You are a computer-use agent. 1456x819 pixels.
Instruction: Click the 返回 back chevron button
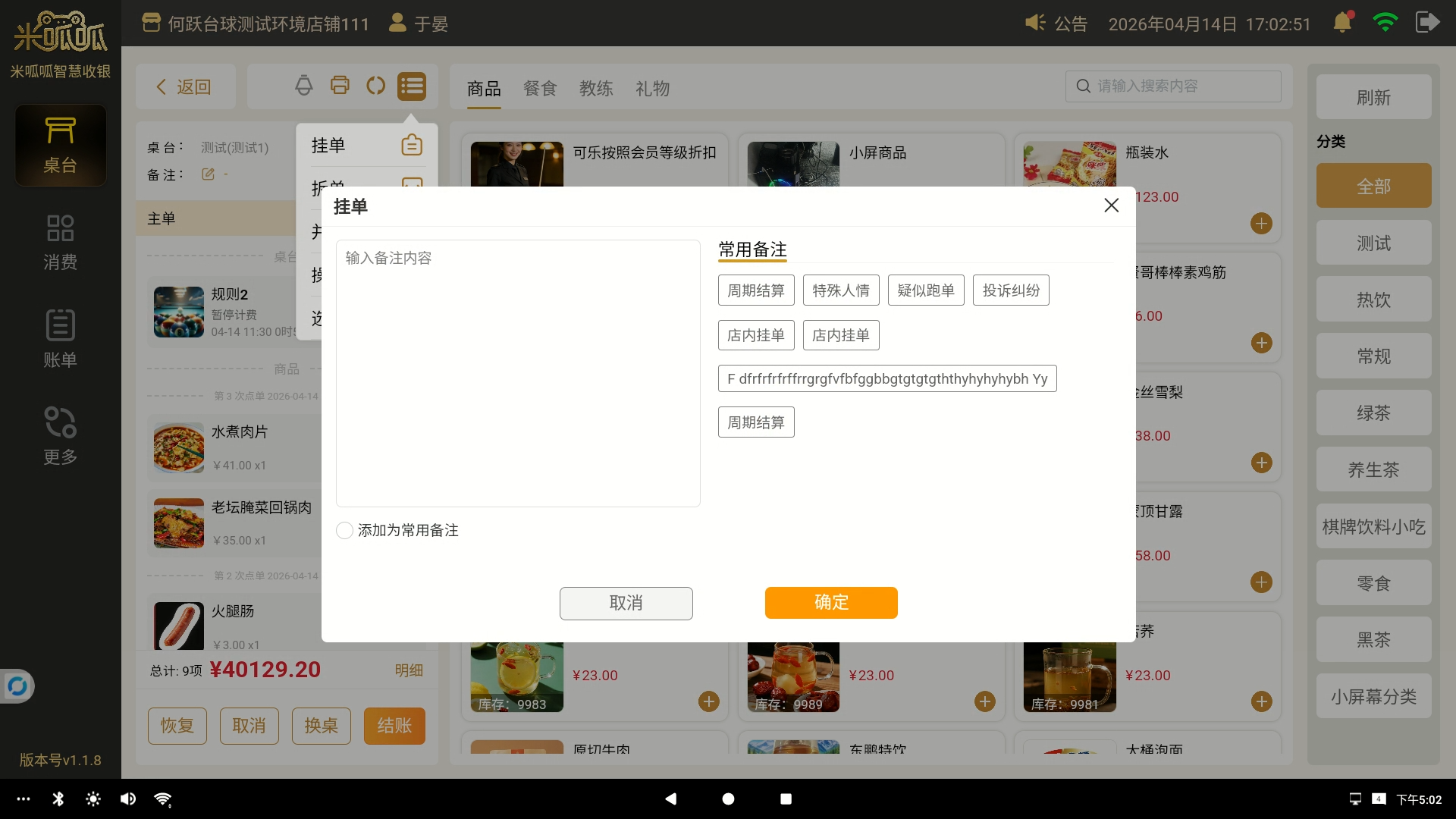(185, 86)
